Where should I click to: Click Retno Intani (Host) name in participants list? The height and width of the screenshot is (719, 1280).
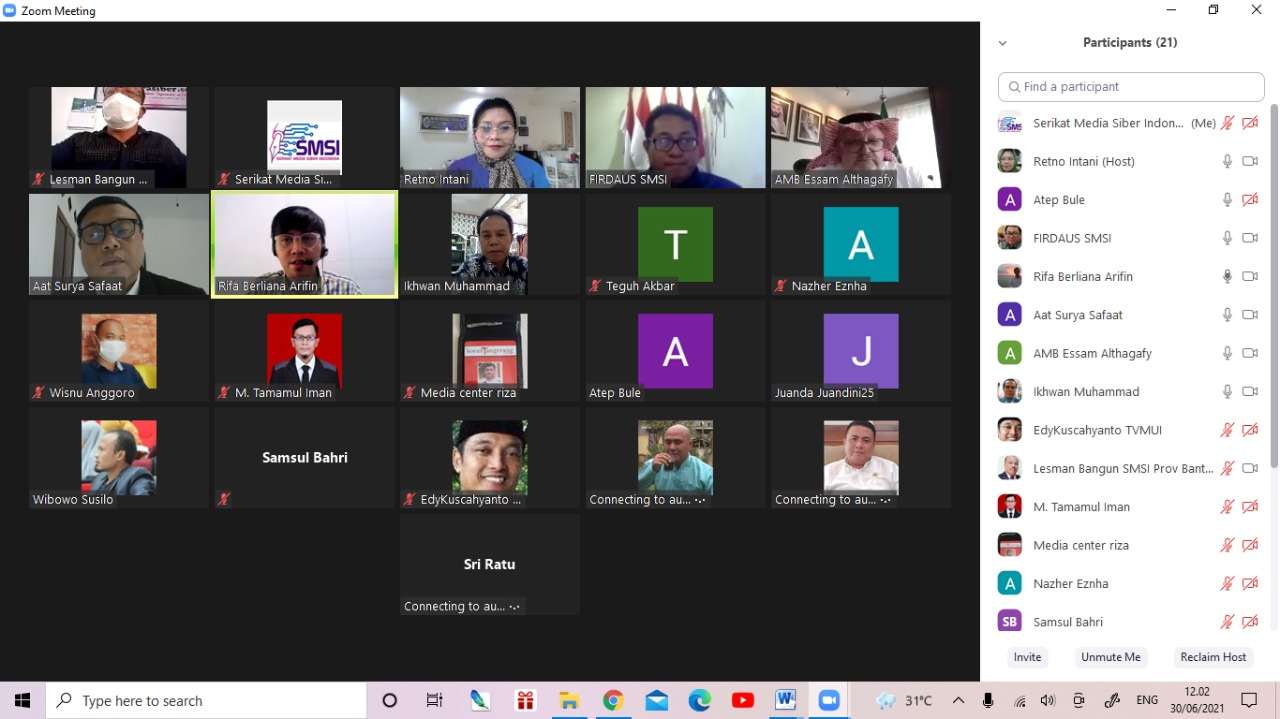click(x=1083, y=161)
